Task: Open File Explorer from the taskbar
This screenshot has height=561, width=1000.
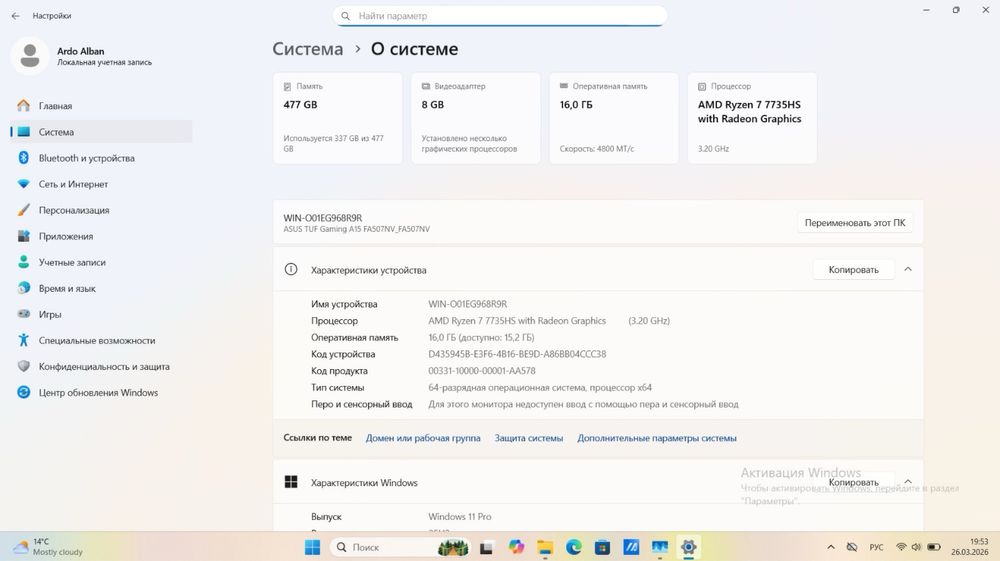Action: 545,547
